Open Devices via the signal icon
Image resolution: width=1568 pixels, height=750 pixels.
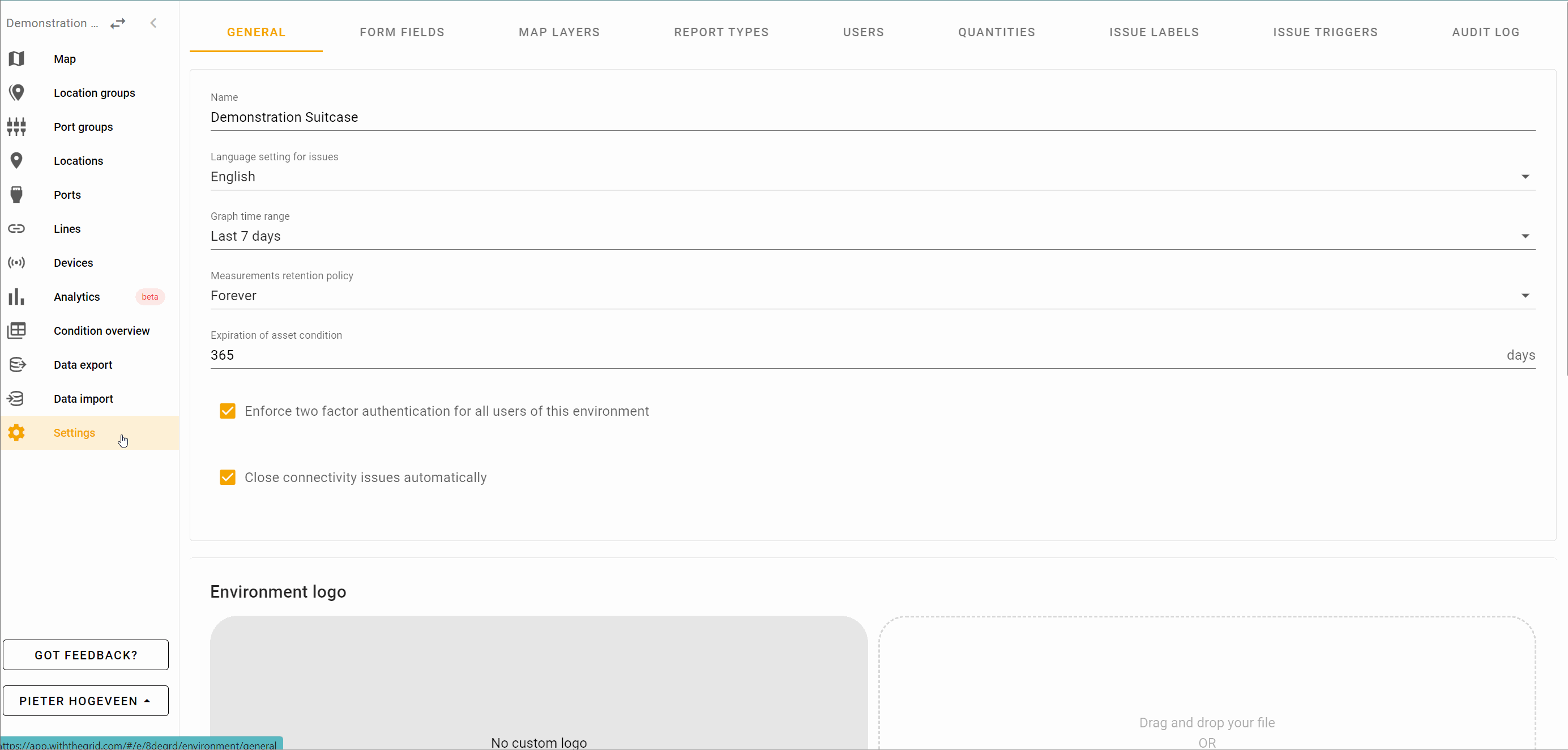(16, 263)
